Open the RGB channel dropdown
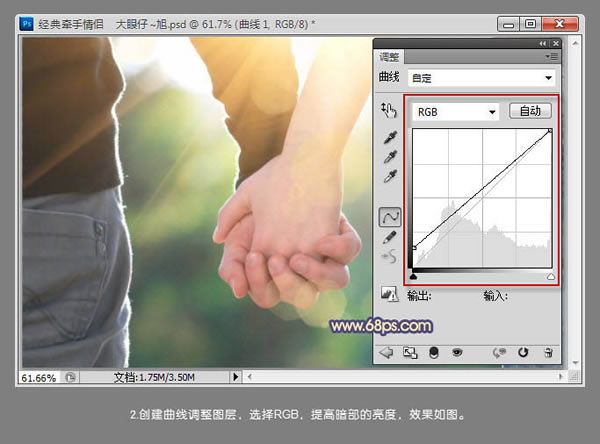Viewport: 600px width, 444px height. [x=456, y=112]
